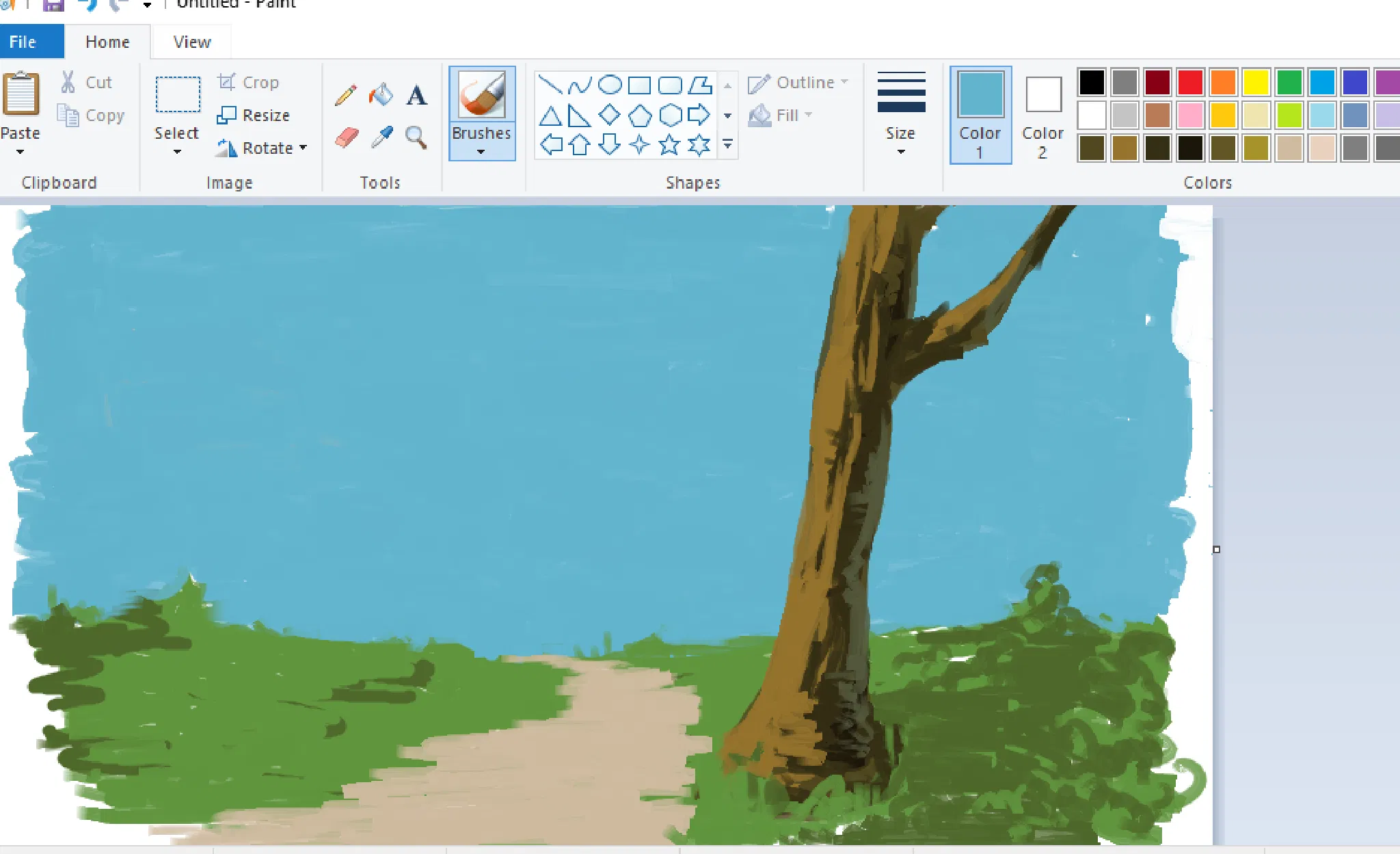This screenshot has height=854, width=1400.
Task: Switch to the View tab
Action: pyautogui.click(x=192, y=42)
